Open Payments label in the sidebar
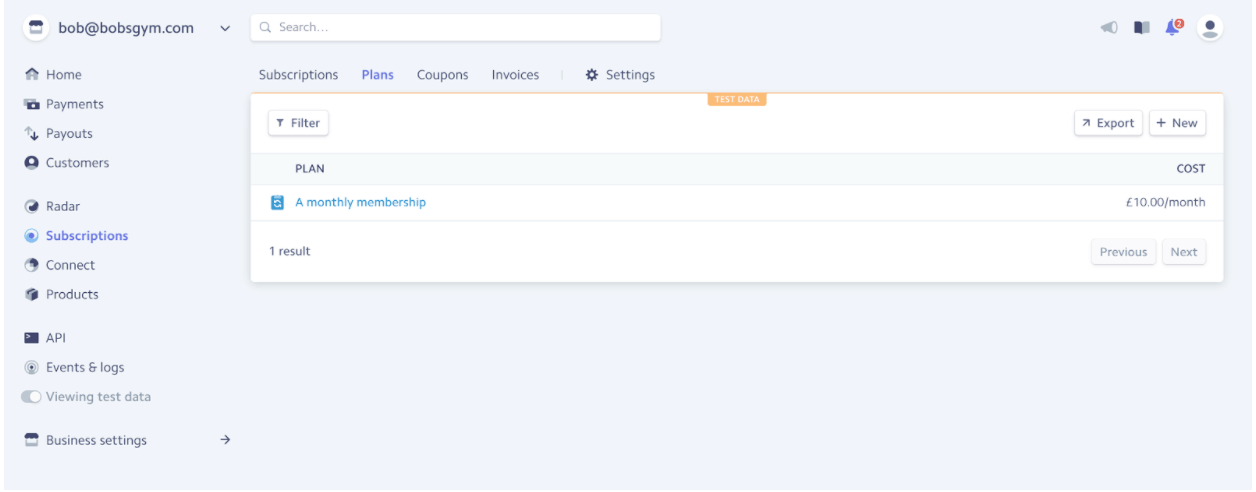Image resolution: width=1256 pixels, height=492 pixels. tap(75, 104)
